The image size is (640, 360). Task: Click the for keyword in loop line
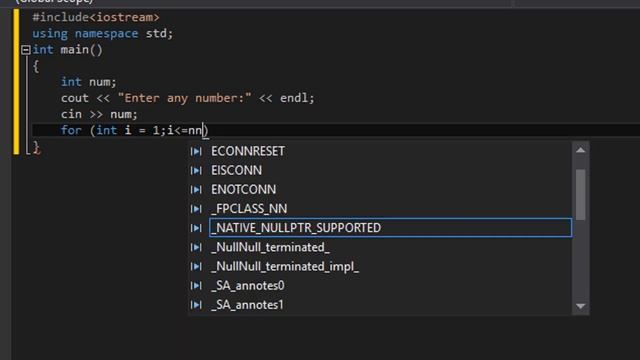[x=71, y=131]
